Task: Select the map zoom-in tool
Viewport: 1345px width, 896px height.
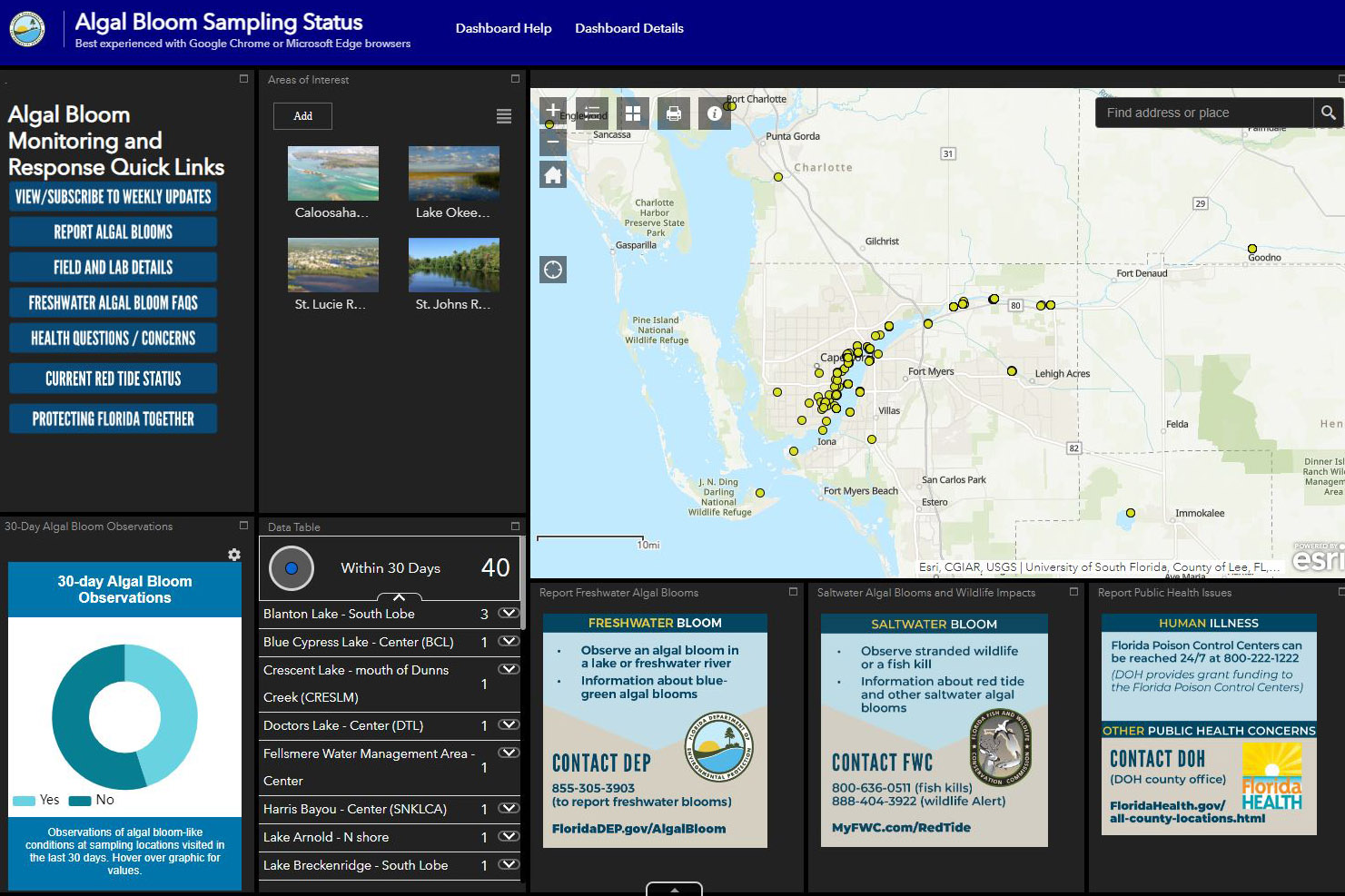Action: (553, 109)
